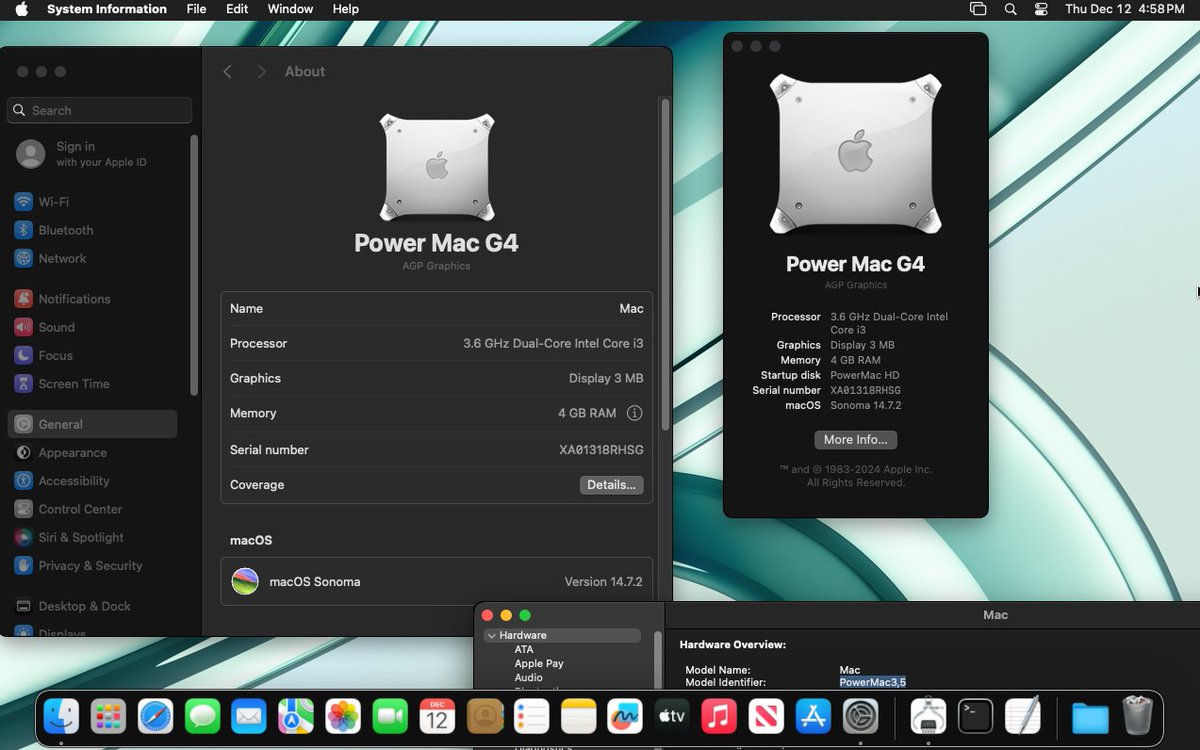Select Desktop & Dock in the sidebar
The height and width of the screenshot is (750, 1200).
click(92, 606)
